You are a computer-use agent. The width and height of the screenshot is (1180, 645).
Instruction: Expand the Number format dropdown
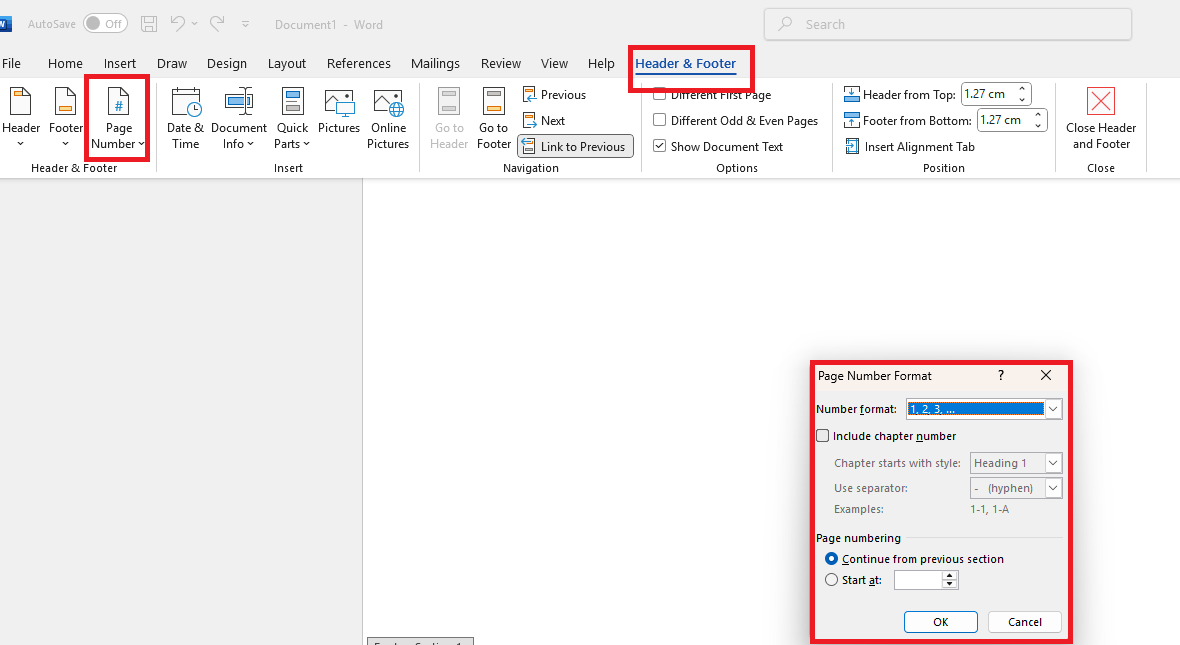1053,409
